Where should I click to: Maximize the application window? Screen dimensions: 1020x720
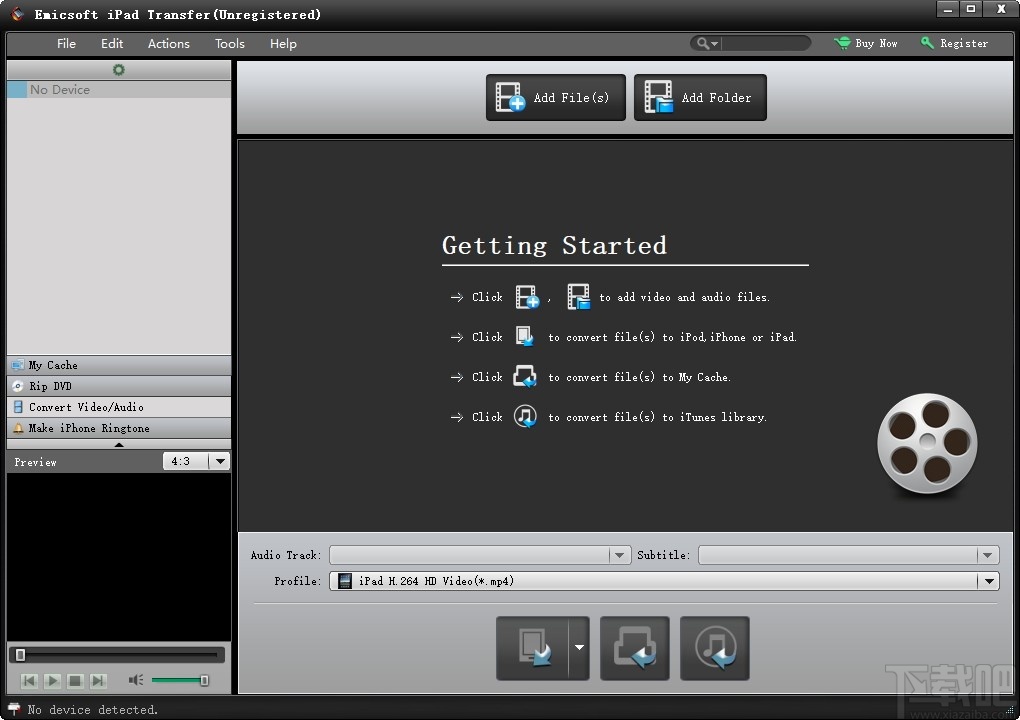click(971, 9)
